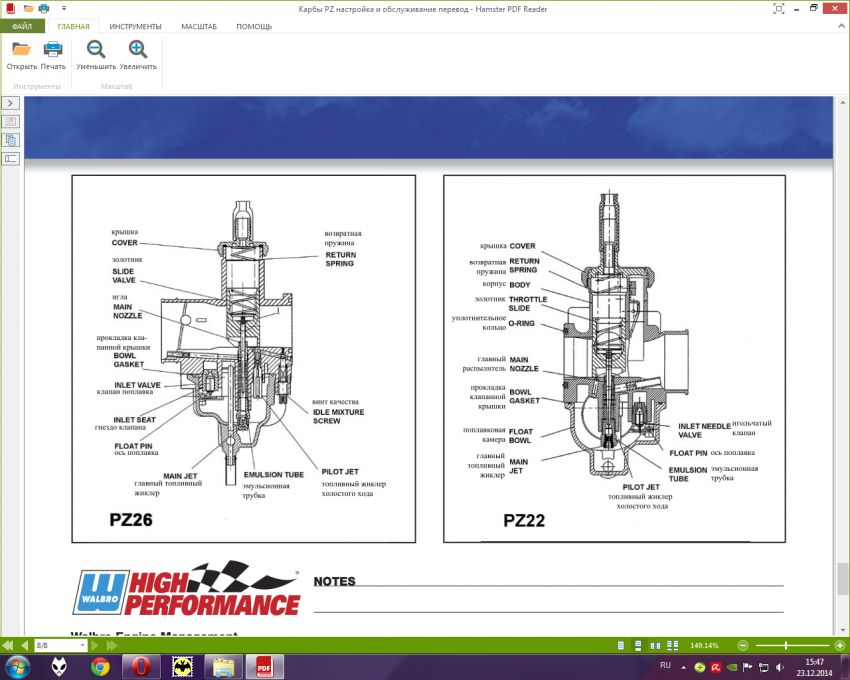
Task: Click the INLET NEEDLE VALVE label
Action: click(x=704, y=431)
